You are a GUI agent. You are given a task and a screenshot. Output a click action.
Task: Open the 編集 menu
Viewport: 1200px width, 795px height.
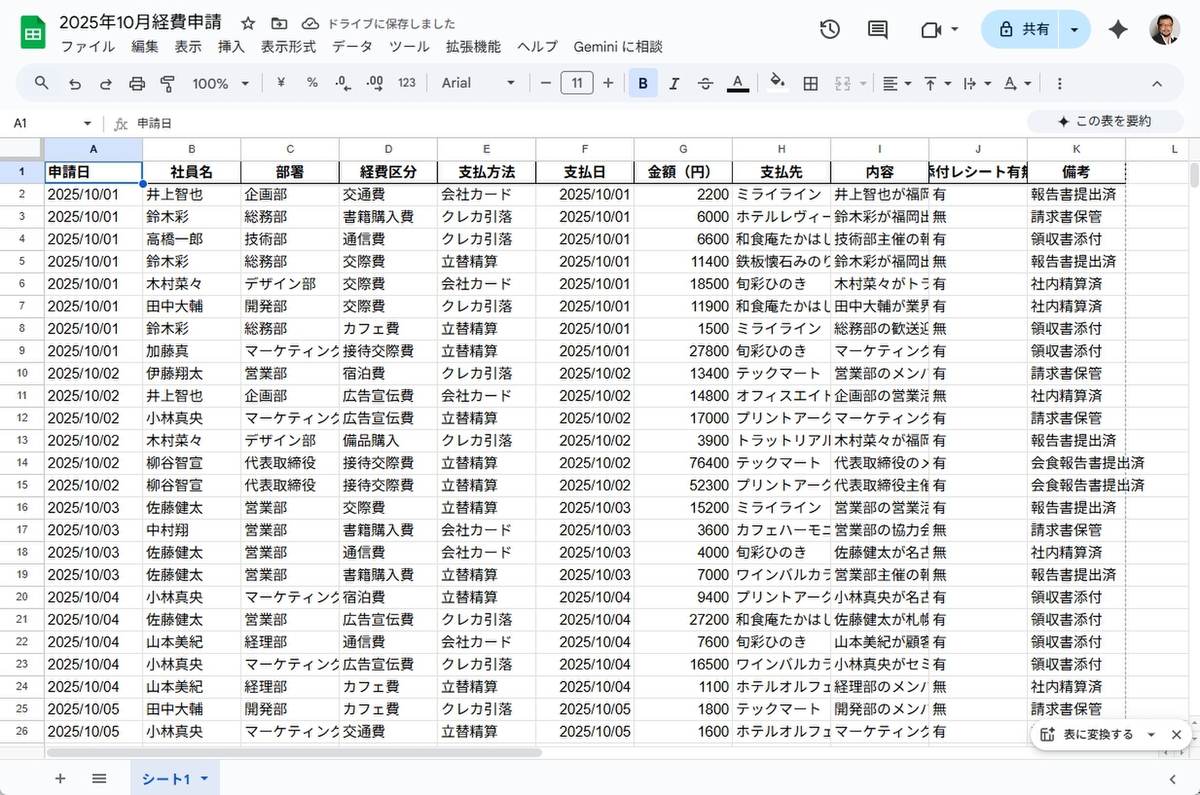click(x=145, y=46)
